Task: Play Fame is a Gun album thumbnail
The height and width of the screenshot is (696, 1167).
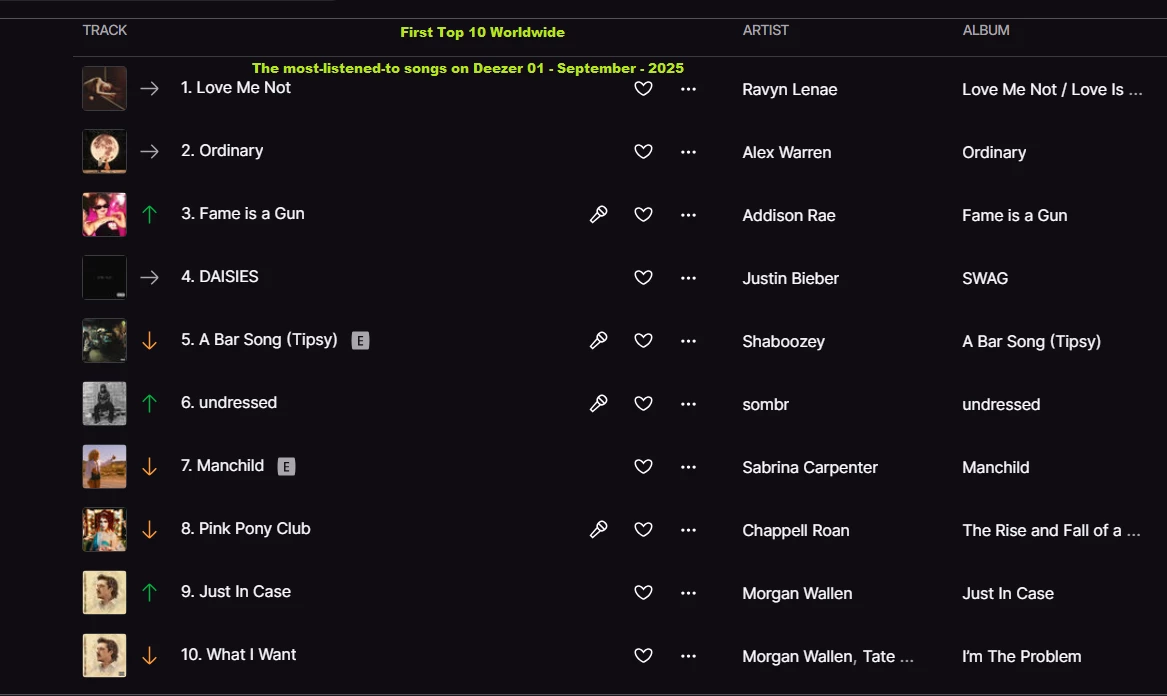Action: click(104, 214)
